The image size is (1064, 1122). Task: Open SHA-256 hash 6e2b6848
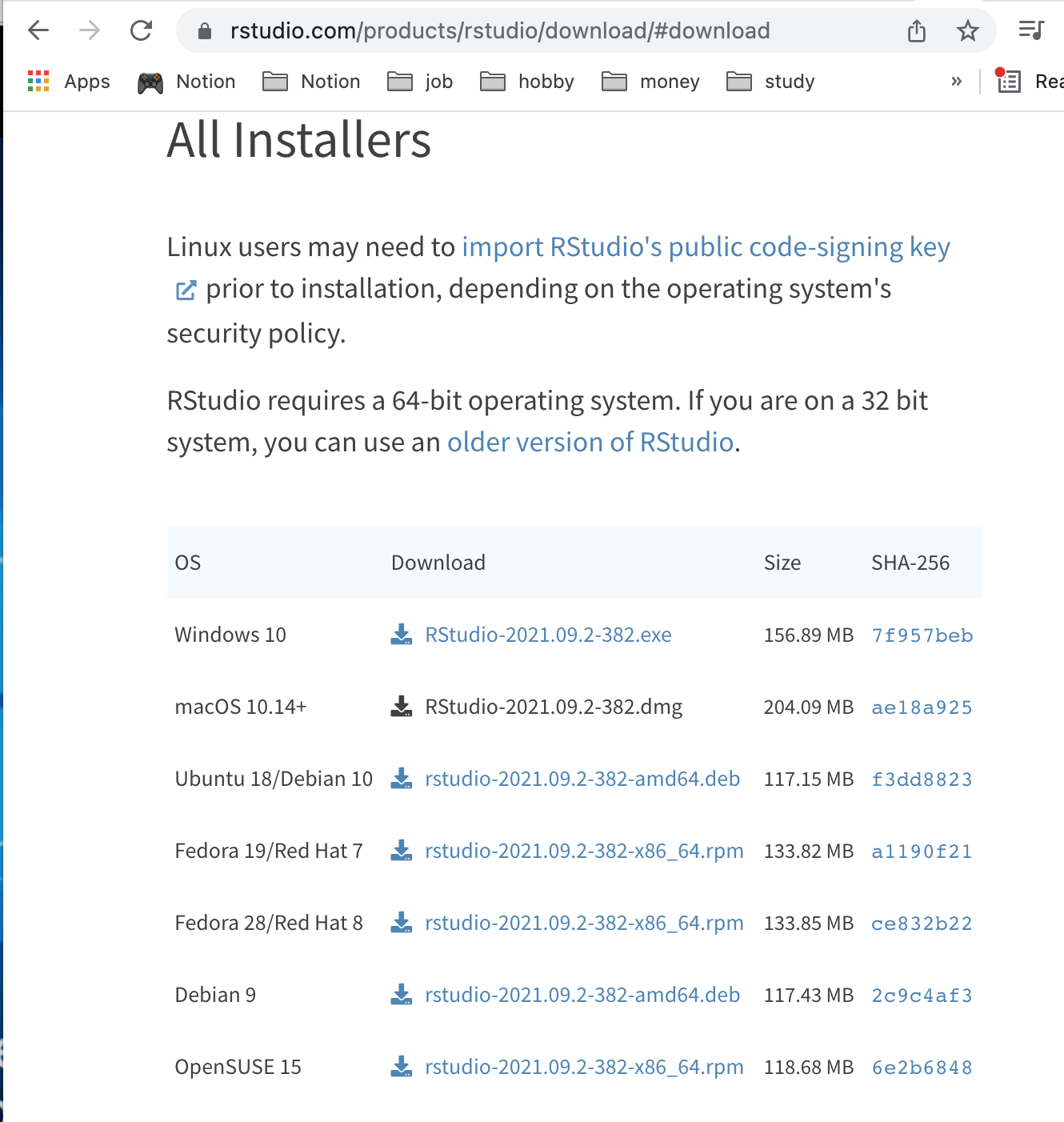tap(922, 1068)
